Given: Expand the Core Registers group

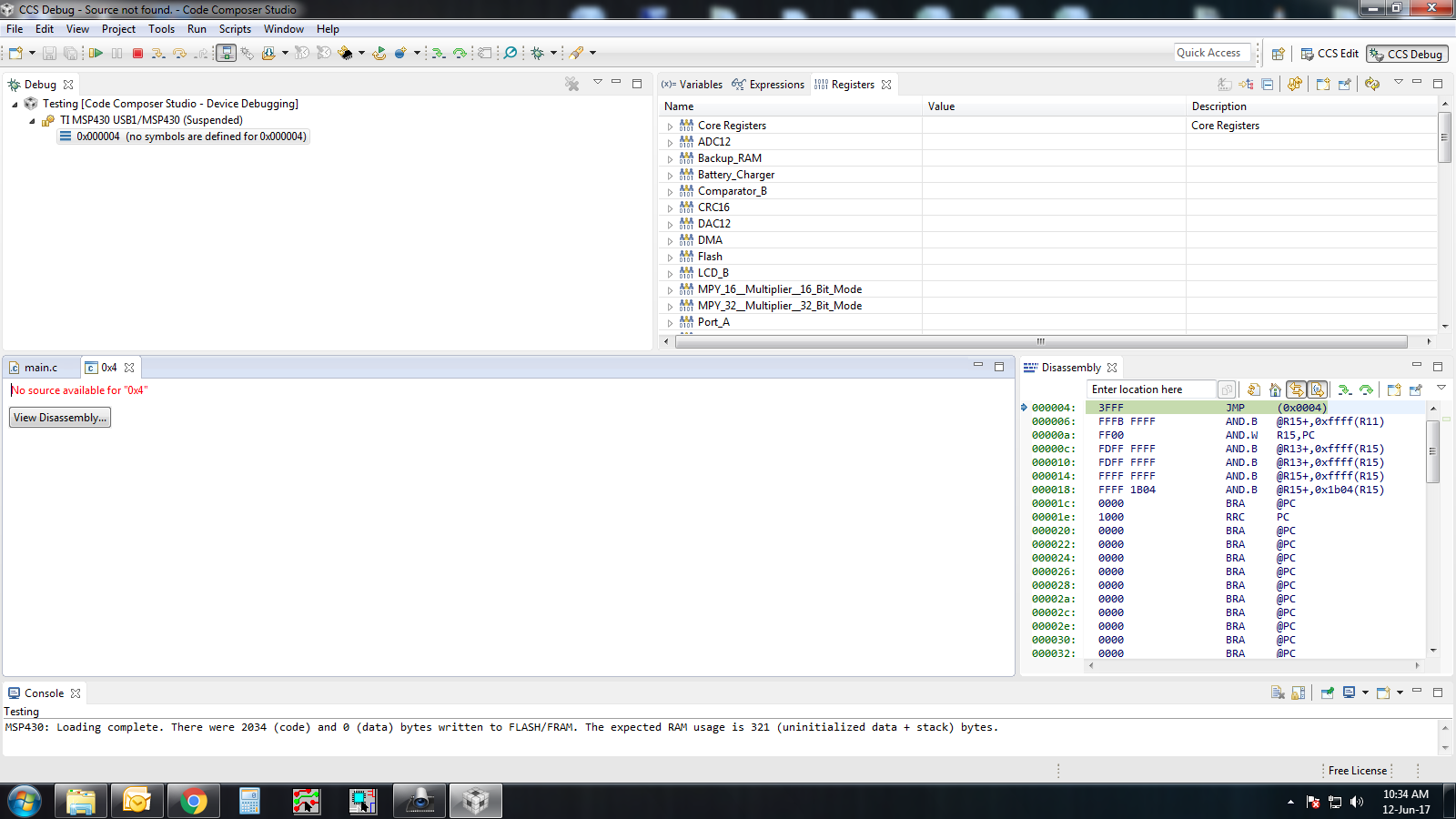Looking at the screenshot, I should point(671,126).
